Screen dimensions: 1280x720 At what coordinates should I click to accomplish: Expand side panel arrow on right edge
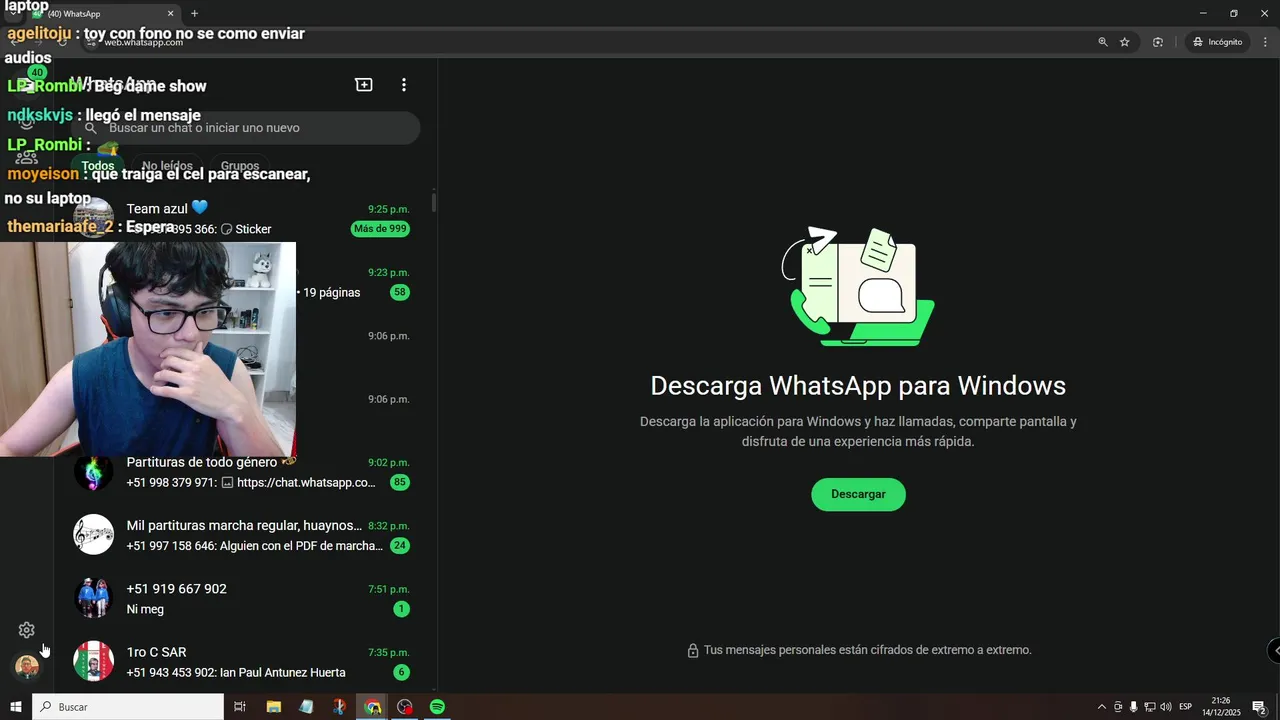1274,650
